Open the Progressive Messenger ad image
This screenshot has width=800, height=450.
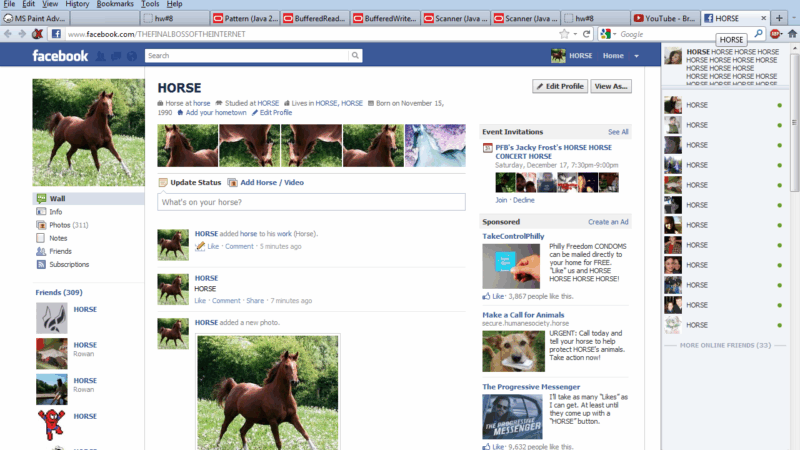(512, 416)
